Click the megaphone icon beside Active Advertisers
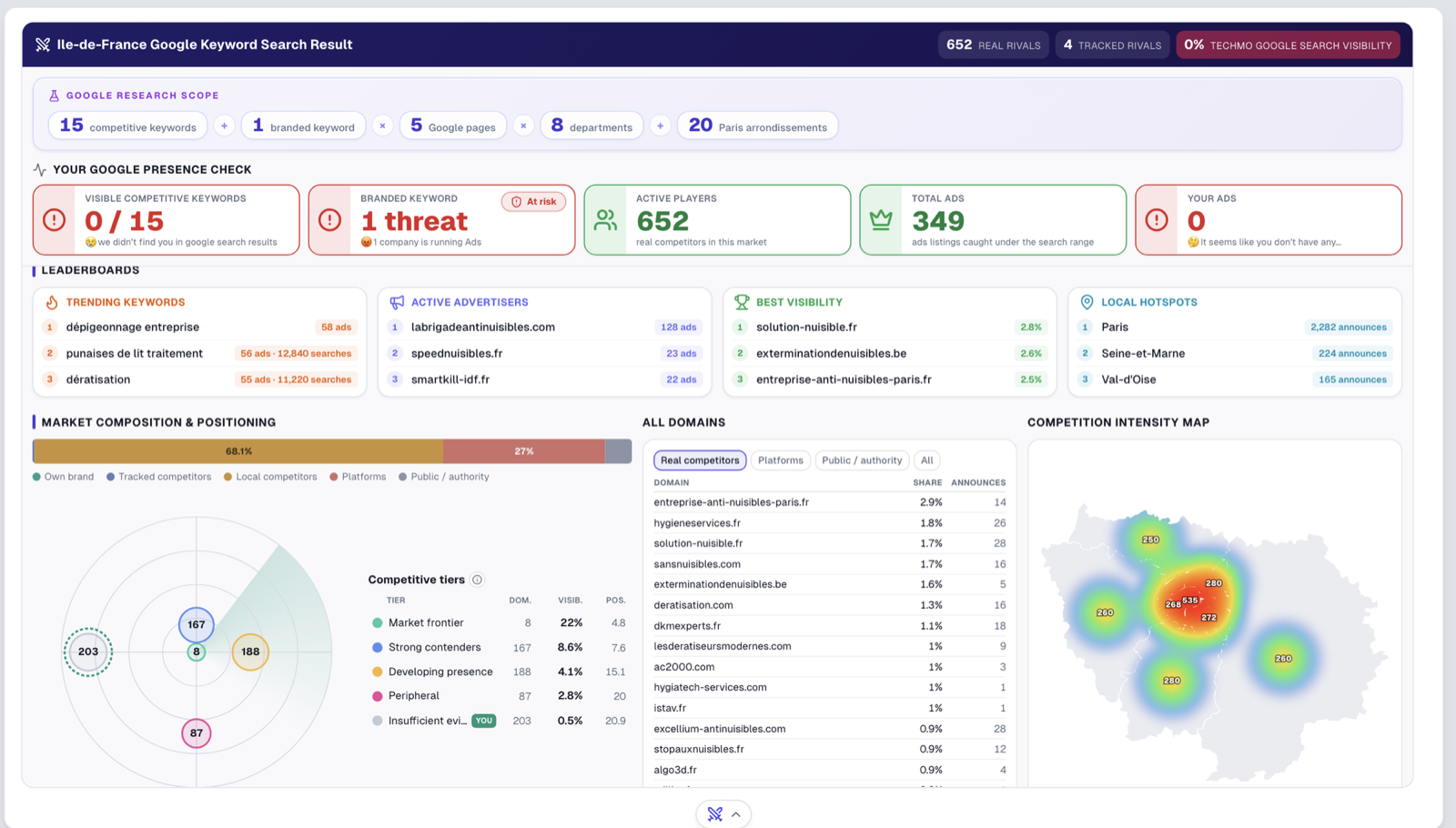 [397, 302]
